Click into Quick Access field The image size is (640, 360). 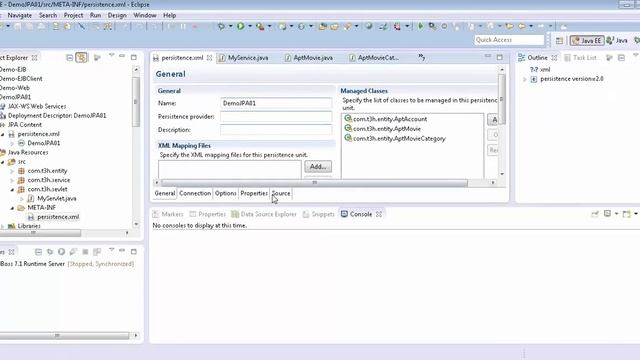509,40
